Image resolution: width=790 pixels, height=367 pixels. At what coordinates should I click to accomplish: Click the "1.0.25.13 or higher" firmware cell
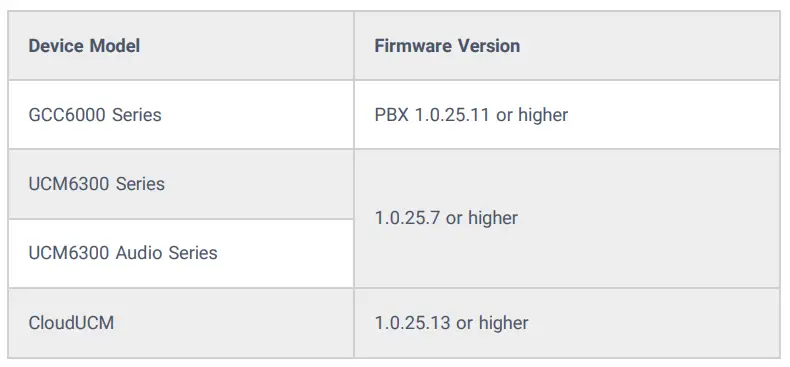567,323
